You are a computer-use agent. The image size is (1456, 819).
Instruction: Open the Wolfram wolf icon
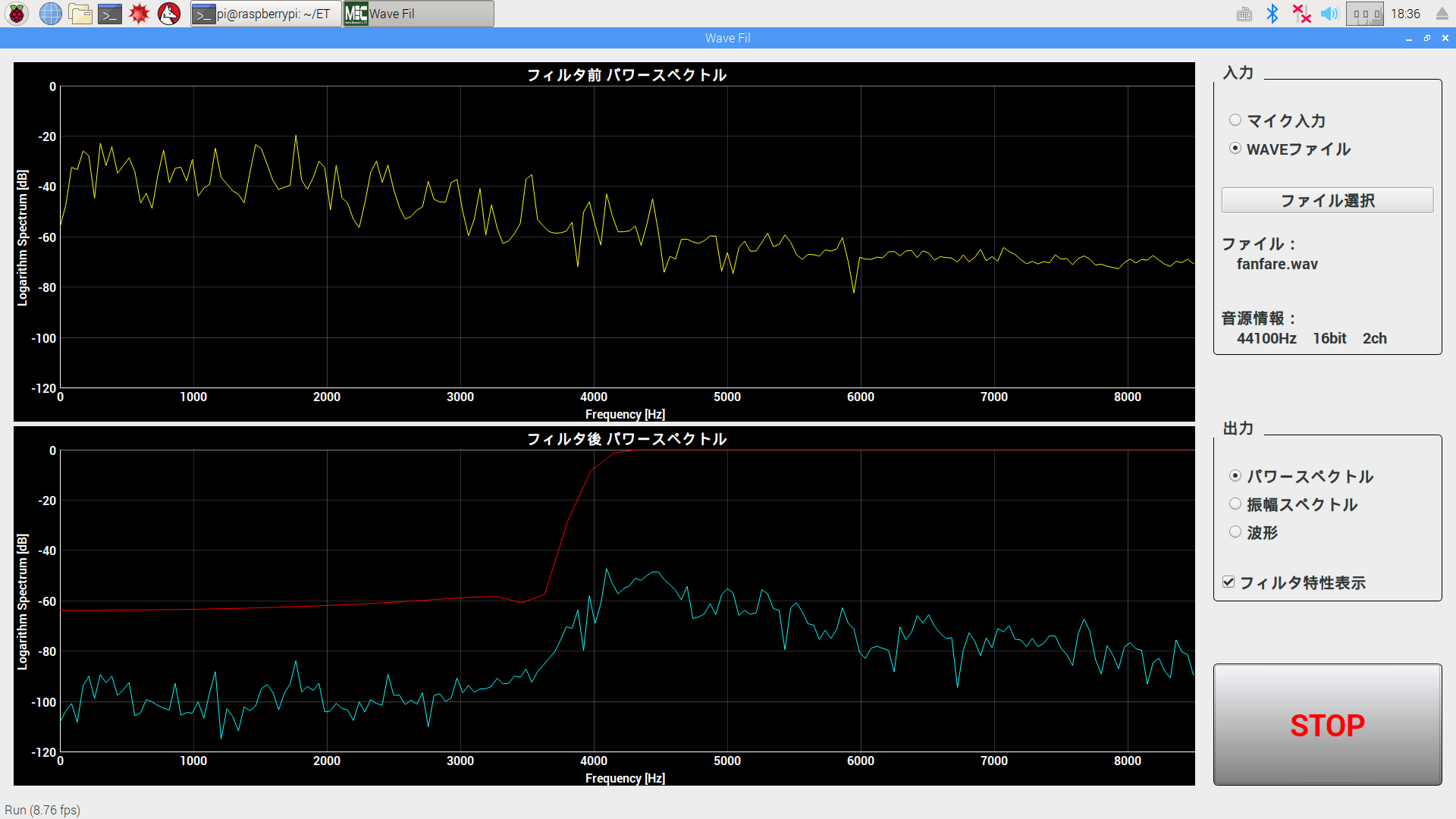[169, 14]
